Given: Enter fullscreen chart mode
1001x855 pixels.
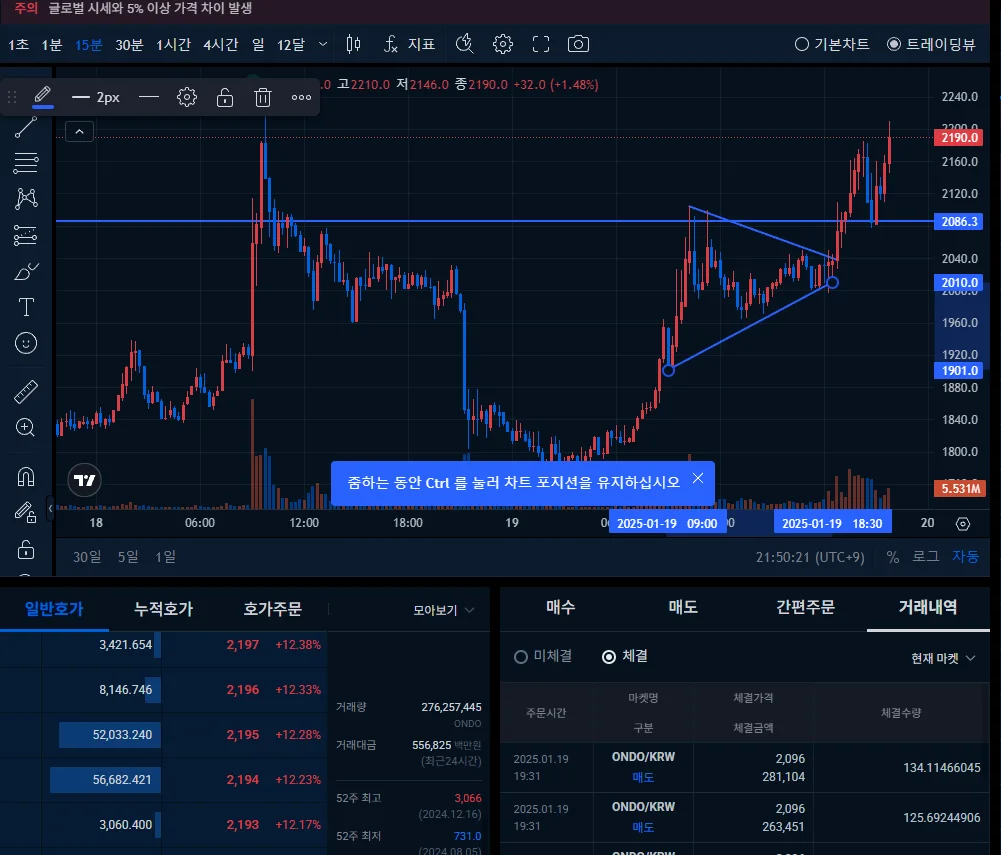Looking at the screenshot, I should click(541, 44).
